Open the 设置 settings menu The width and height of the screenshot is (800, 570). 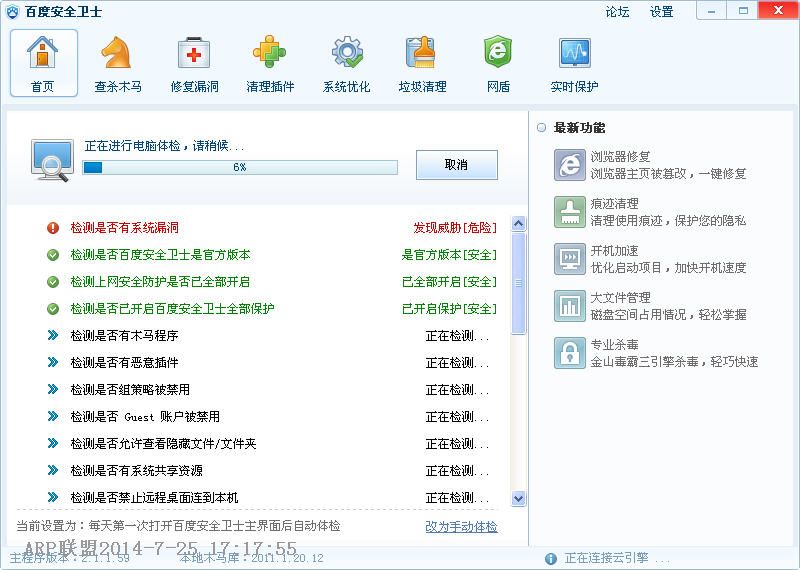[662, 12]
